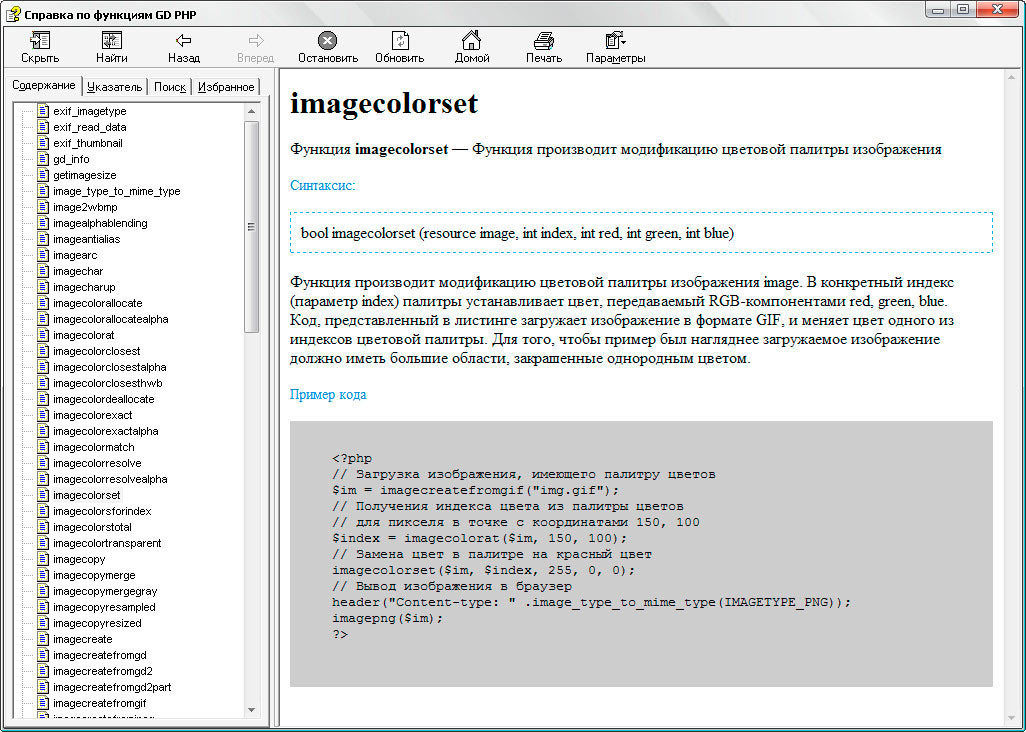
Task: Open the imagecolorallocatealpha topic
Action: click(111, 319)
